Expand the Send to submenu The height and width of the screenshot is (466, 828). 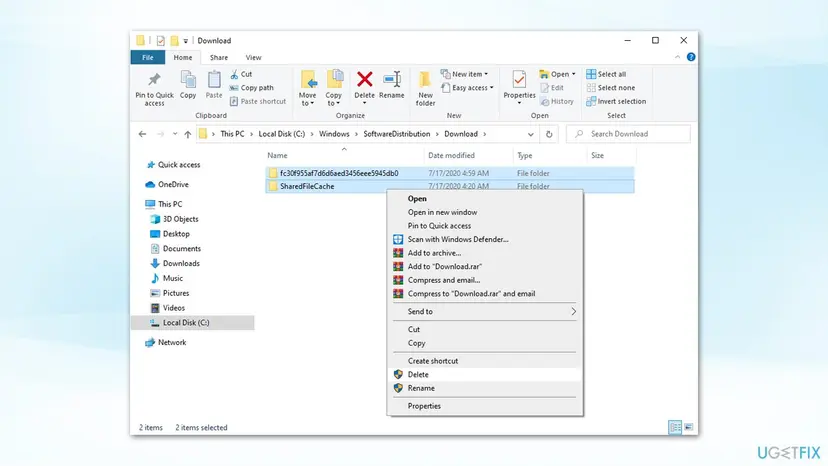485,312
